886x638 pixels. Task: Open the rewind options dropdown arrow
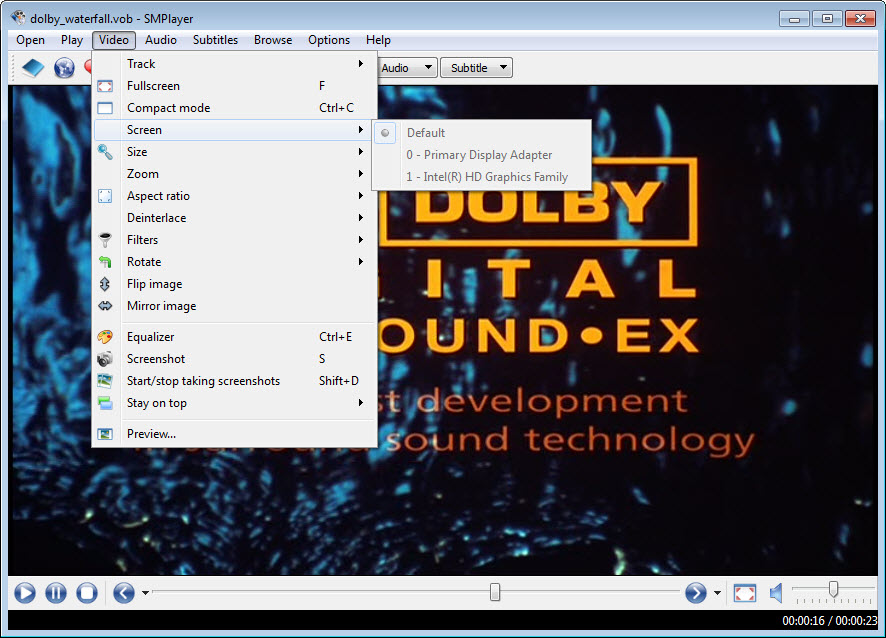click(145, 593)
